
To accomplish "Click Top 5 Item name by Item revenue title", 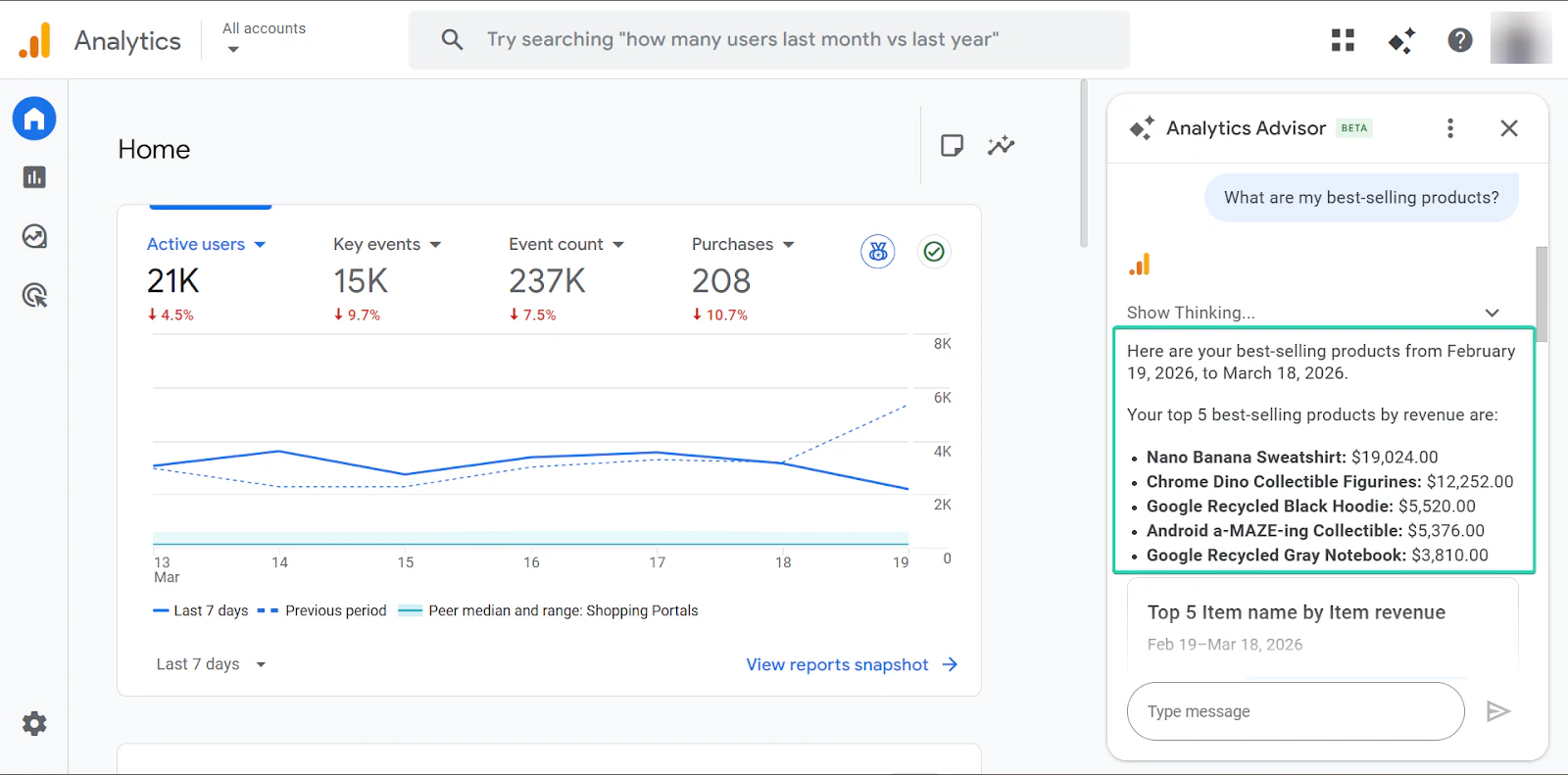I will pyautogui.click(x=1297, y=612).
